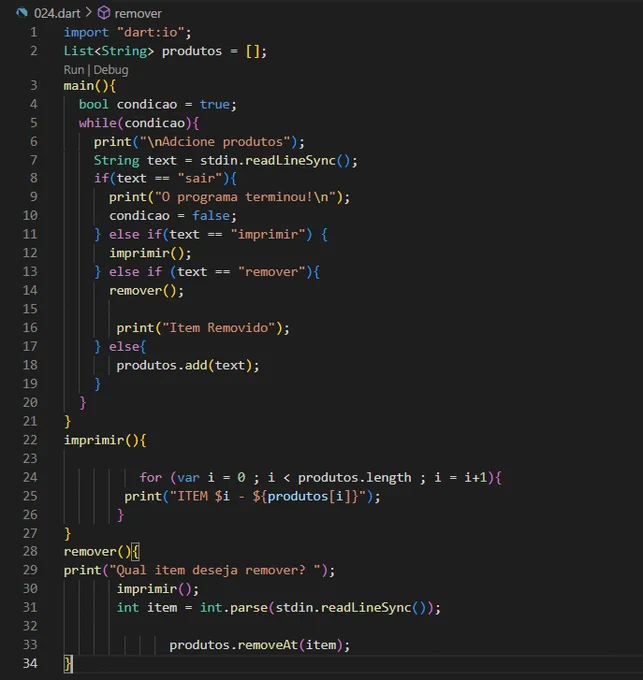The width and height of the screenshot is (643, 680).
Task: Click the "remover" string on line 13
Action: 271,271
